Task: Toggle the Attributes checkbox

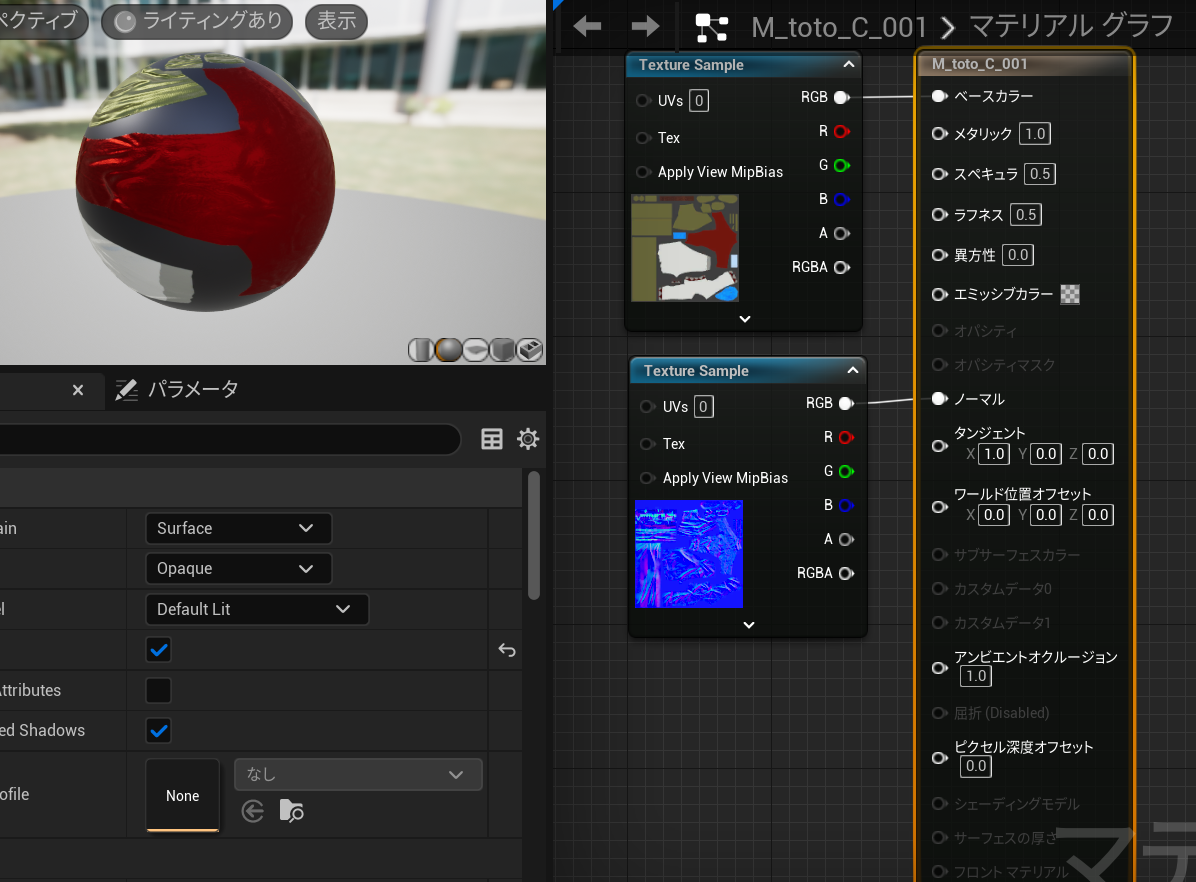Action: pyautogui.click(x=159, y=690)
